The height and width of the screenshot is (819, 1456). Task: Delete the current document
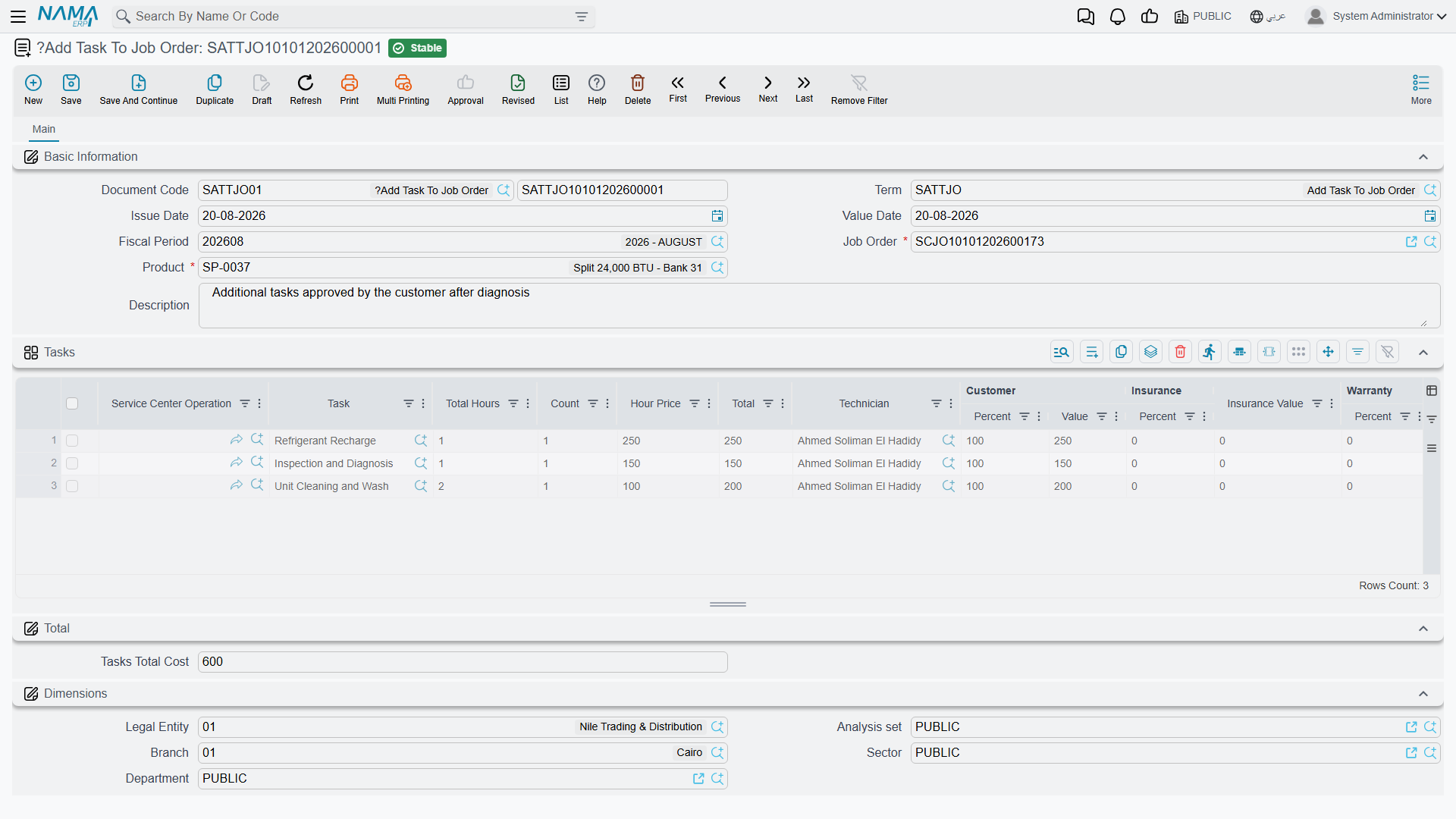coord(638,89)
